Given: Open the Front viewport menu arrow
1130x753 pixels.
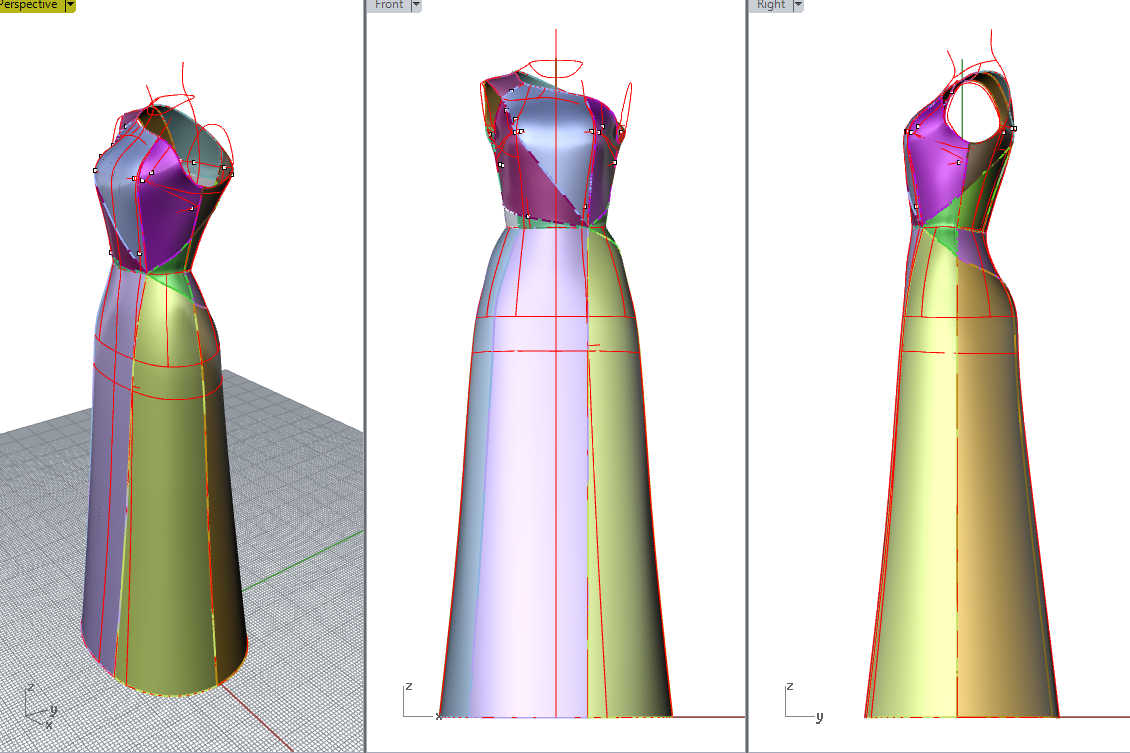Looking at the screenshot, I should (416, 4).
